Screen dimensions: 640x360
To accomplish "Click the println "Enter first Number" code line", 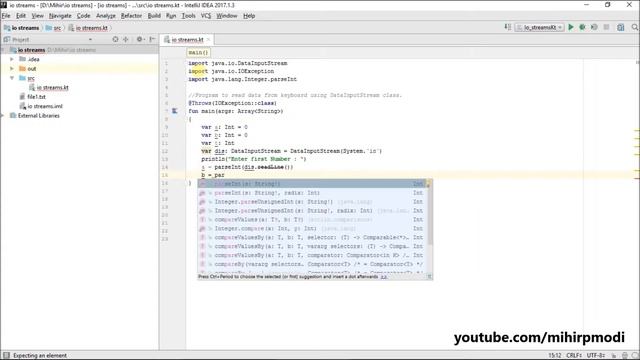I will tap(253, 159).
